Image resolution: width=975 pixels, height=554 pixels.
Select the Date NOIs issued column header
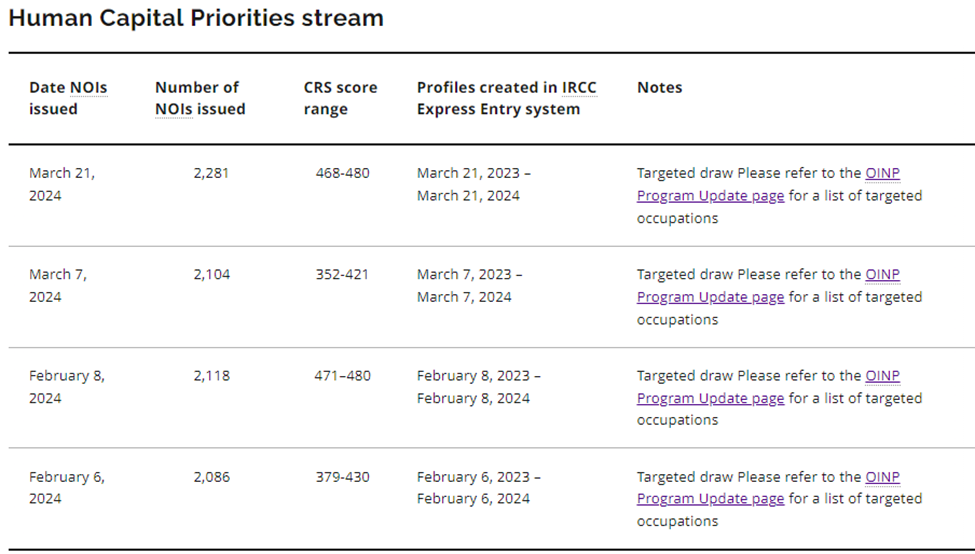[68, 98]
